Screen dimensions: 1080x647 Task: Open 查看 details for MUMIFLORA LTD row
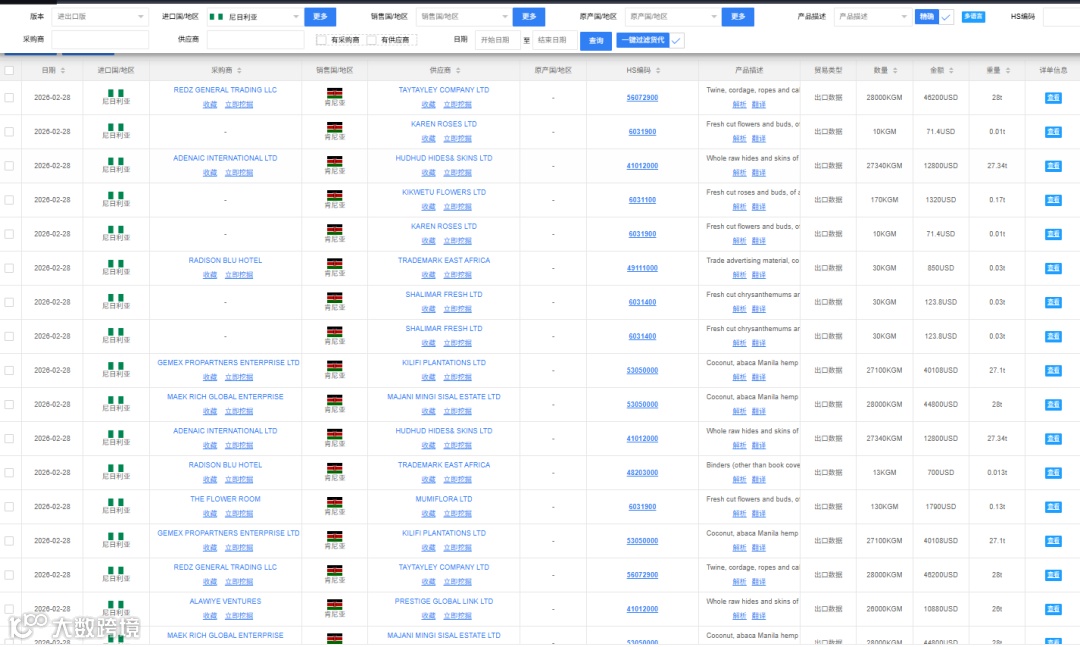[1053, 506]
